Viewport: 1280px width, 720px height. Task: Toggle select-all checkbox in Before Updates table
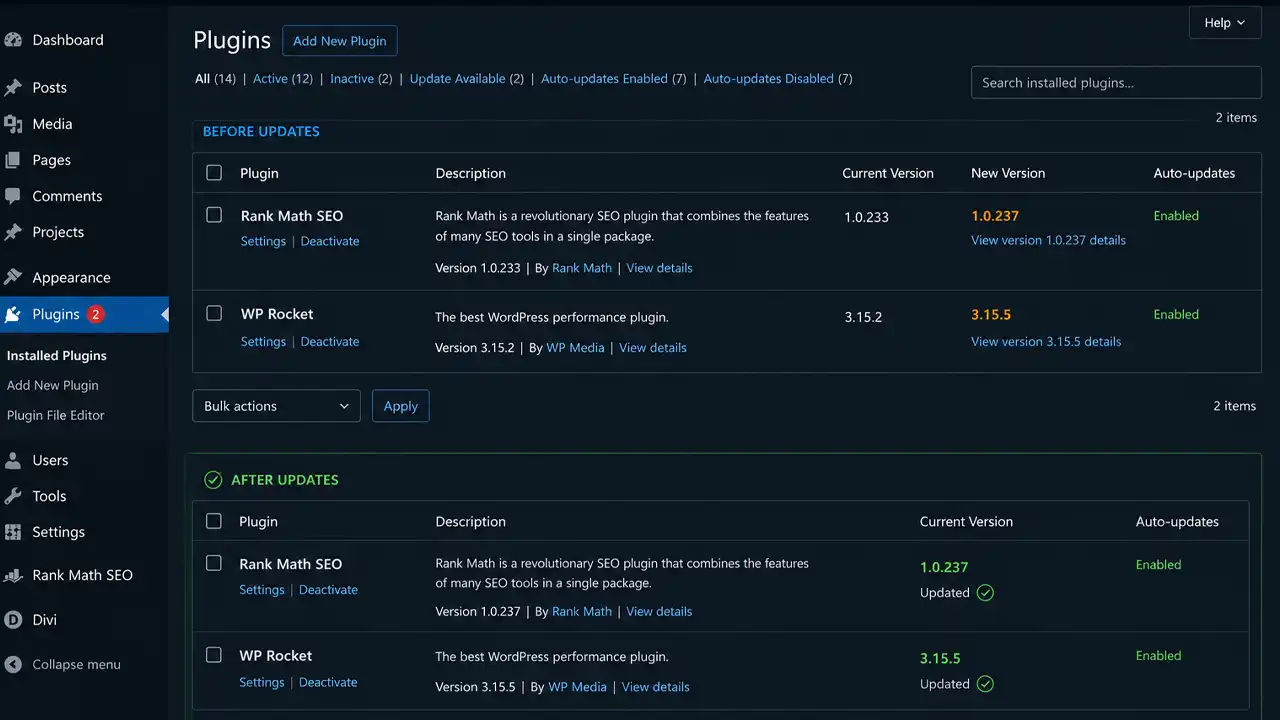(x=214, y=173)
